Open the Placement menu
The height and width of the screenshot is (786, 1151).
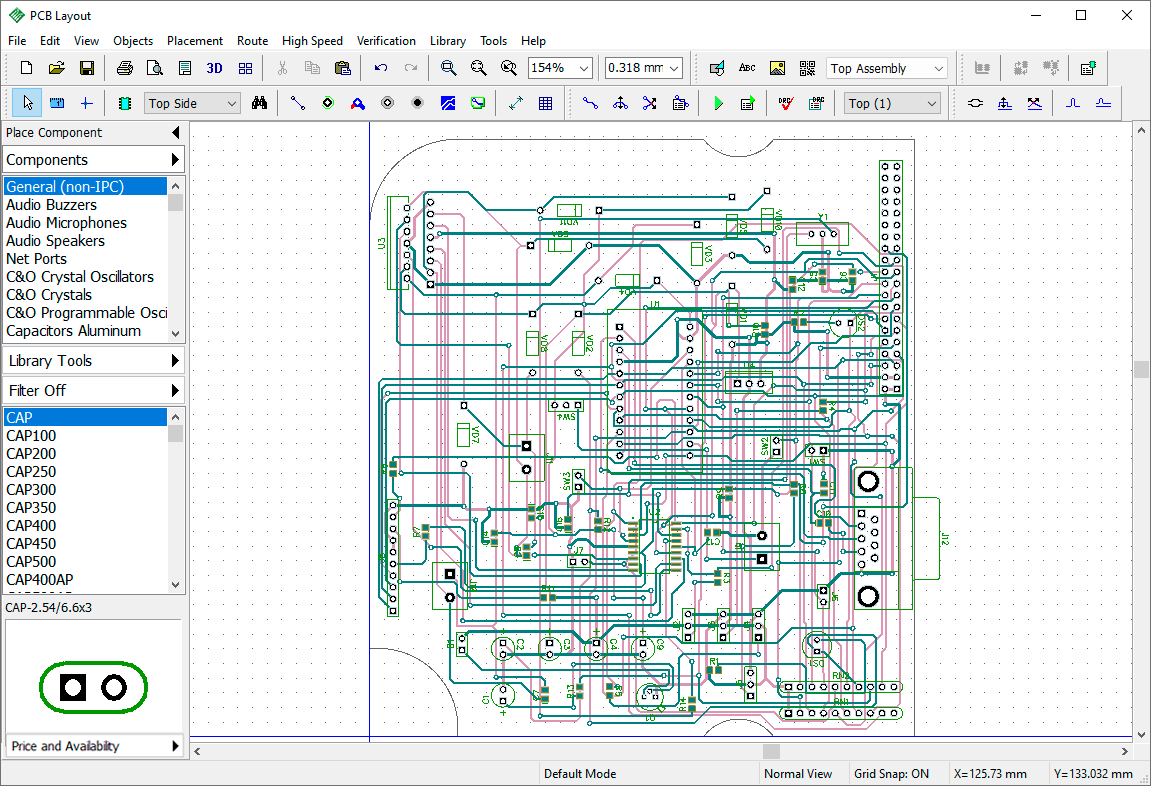pyautogui.click(x=195, y=41)
